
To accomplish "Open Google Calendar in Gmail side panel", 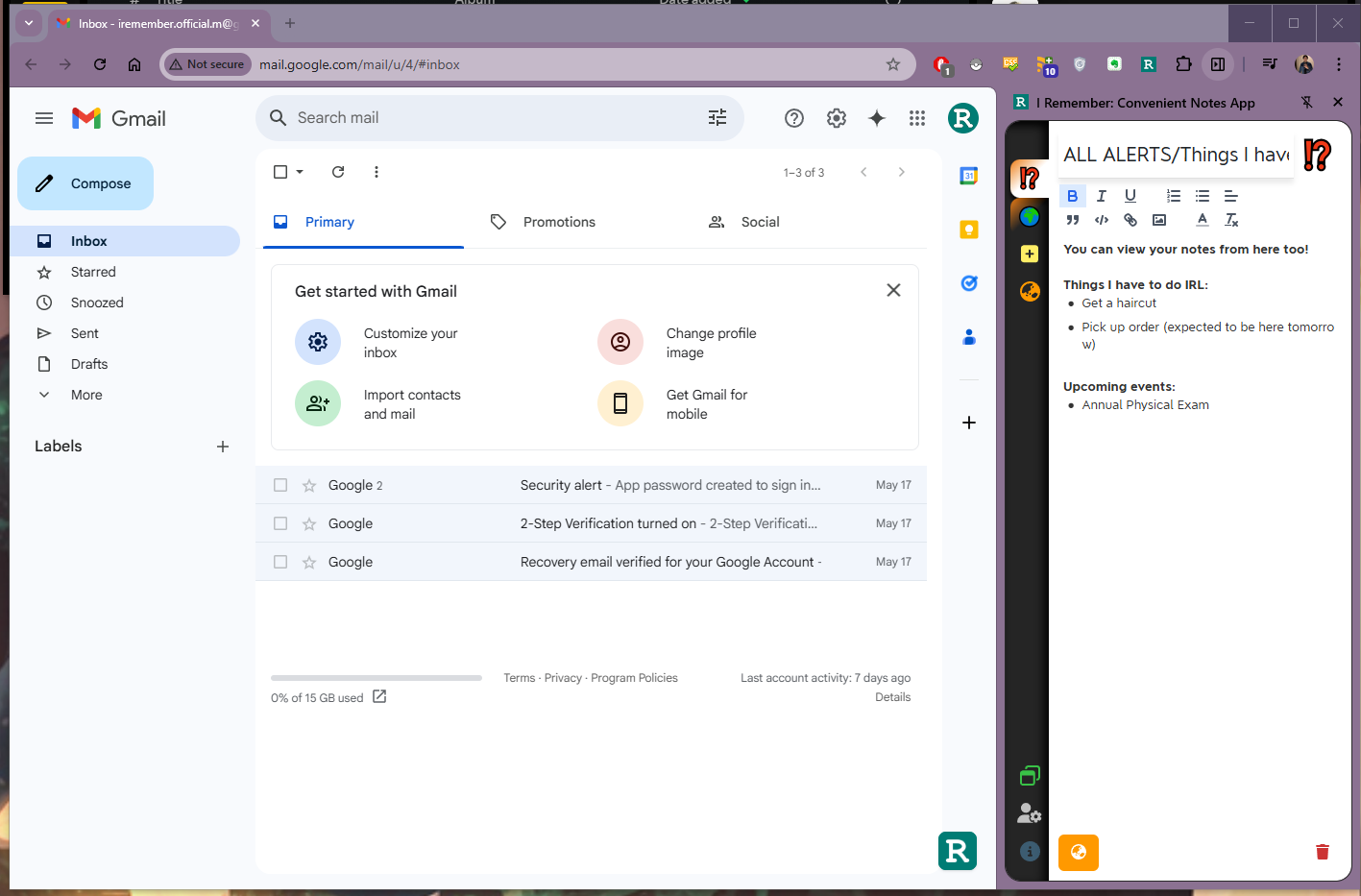I will (969, 176).
